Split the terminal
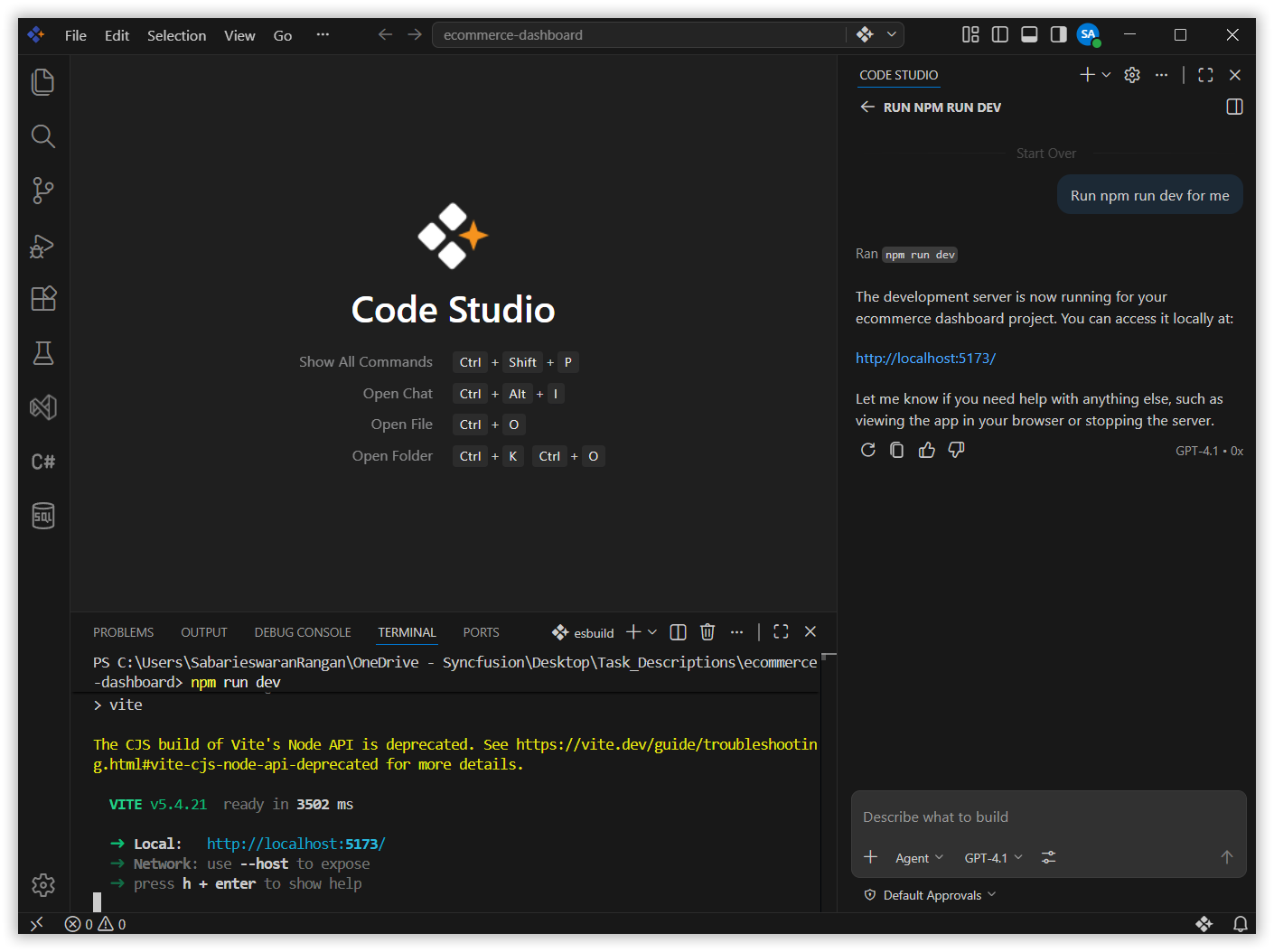 679,632
